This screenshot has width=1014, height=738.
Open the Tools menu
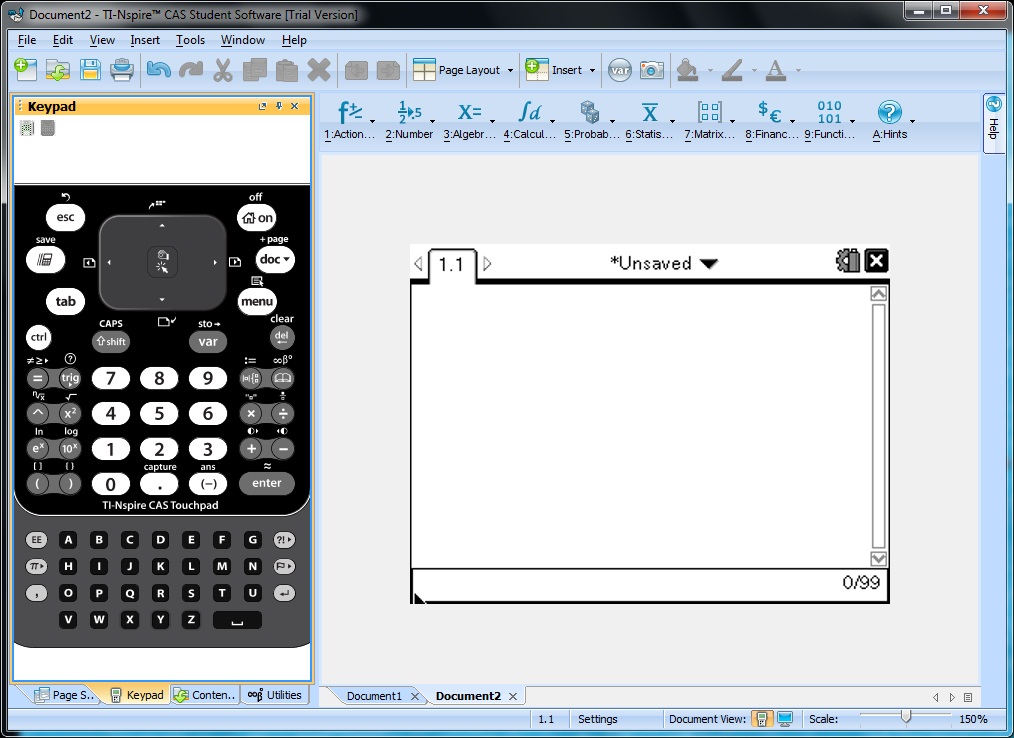pos(190,40)
